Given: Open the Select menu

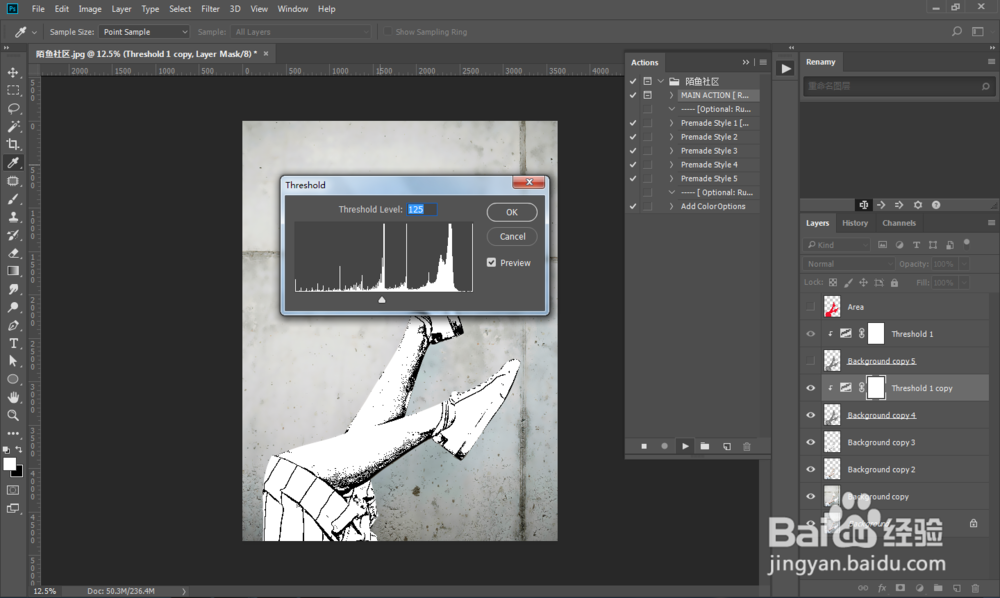Looking at the screenshot, I should (180, 9).
